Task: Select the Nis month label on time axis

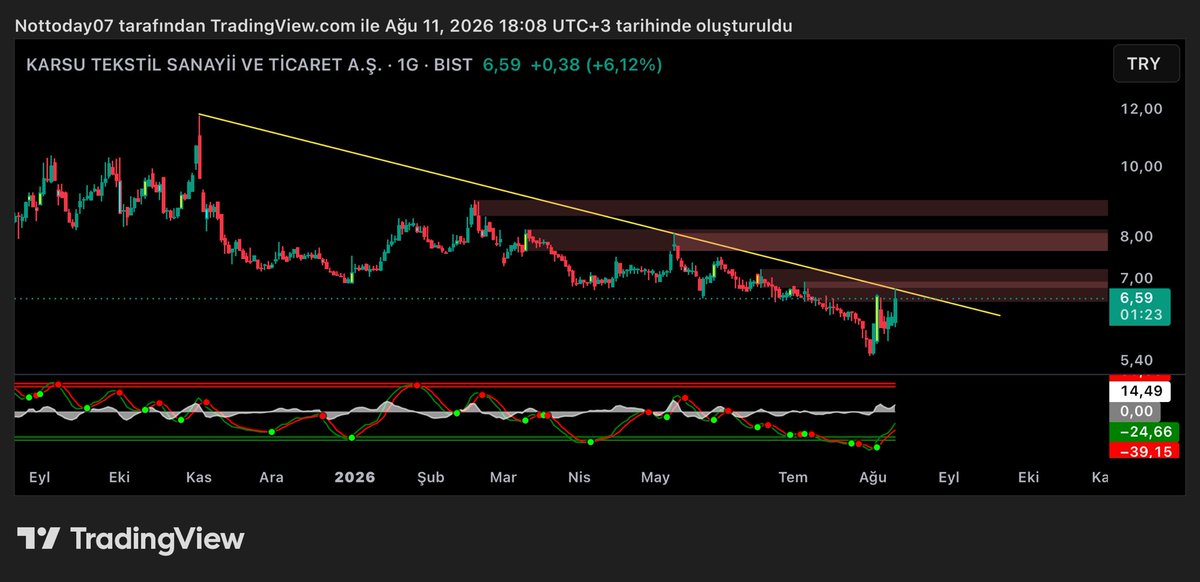Action: (x=579, y=477)
